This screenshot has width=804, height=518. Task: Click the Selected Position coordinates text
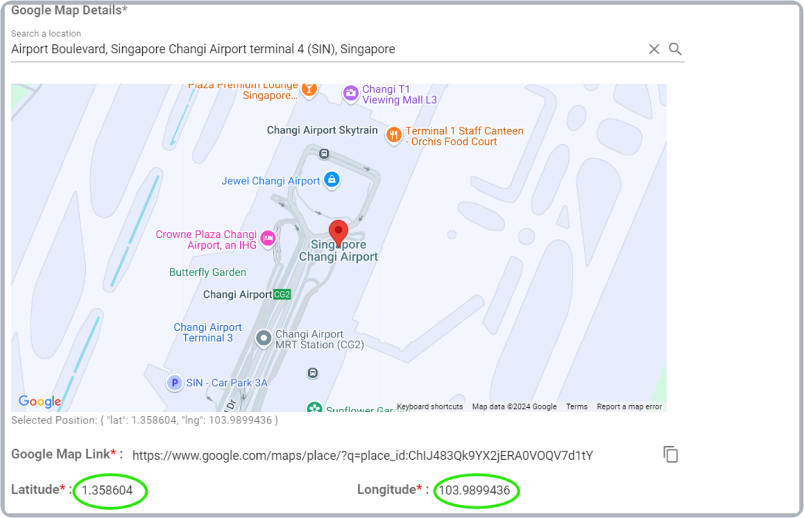(x=145, y=421)
